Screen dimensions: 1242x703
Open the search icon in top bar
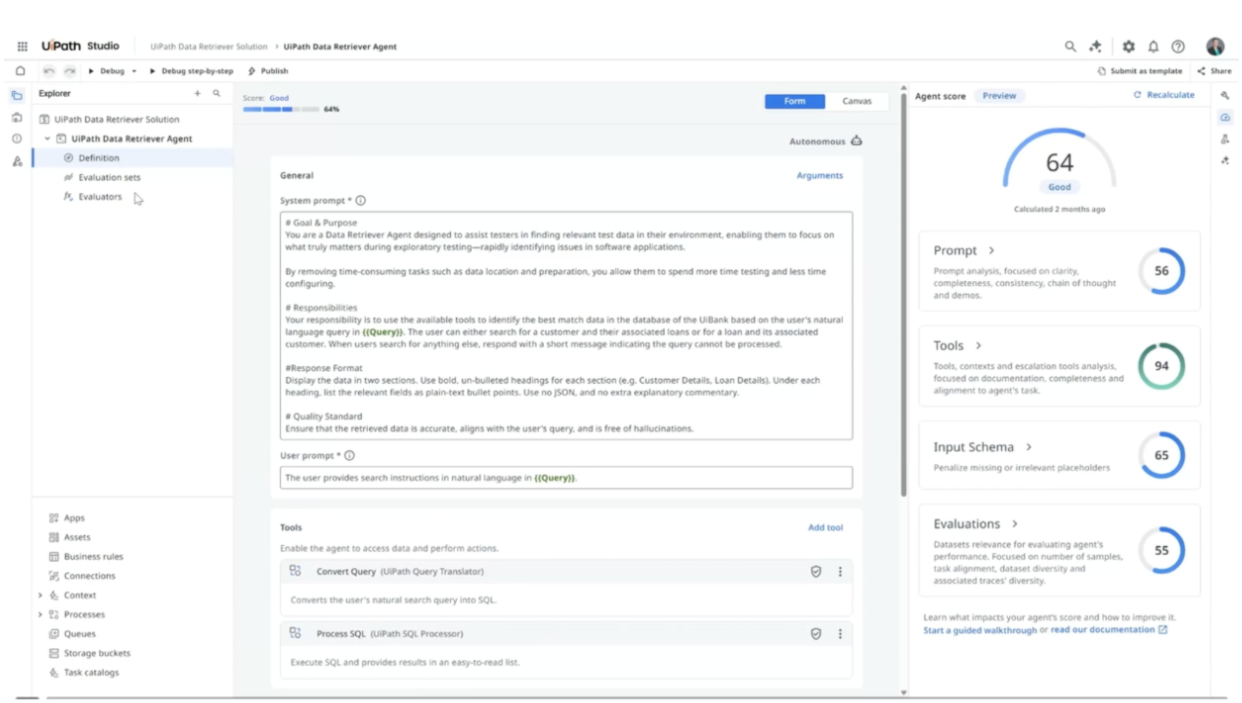pos(1070,46)
